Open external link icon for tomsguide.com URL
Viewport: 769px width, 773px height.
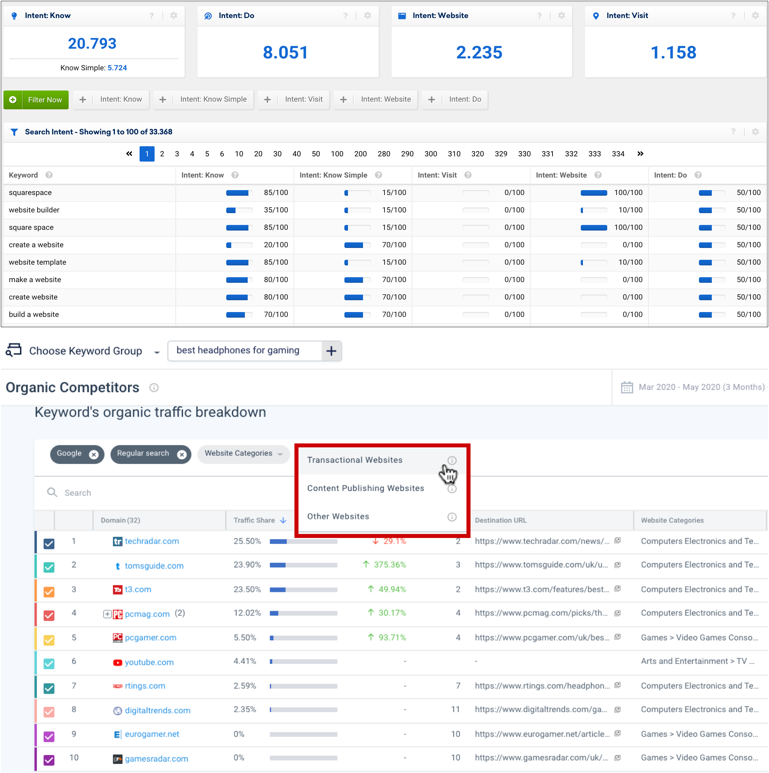(617, 565)
